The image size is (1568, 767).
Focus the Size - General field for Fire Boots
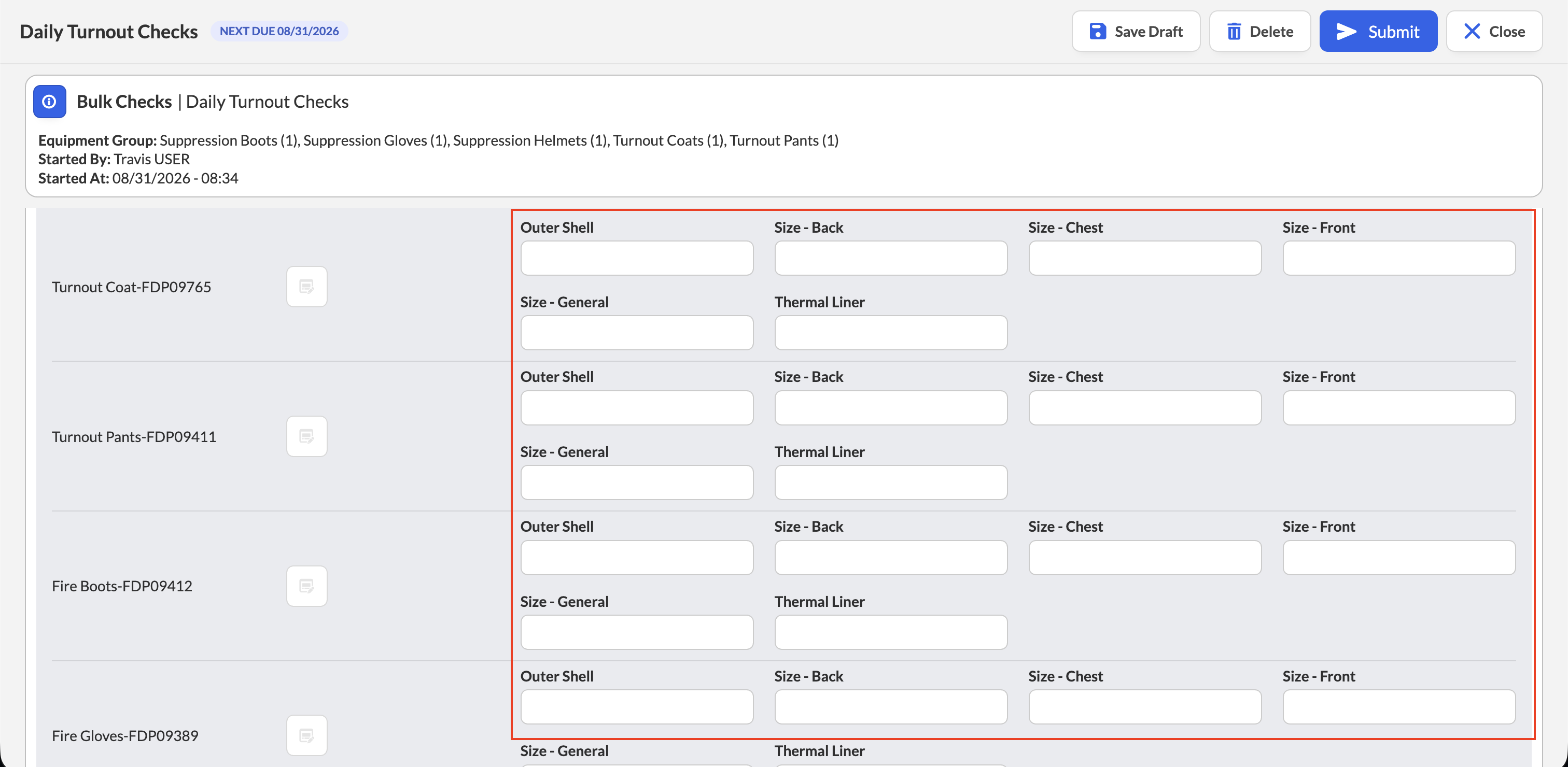637,632
